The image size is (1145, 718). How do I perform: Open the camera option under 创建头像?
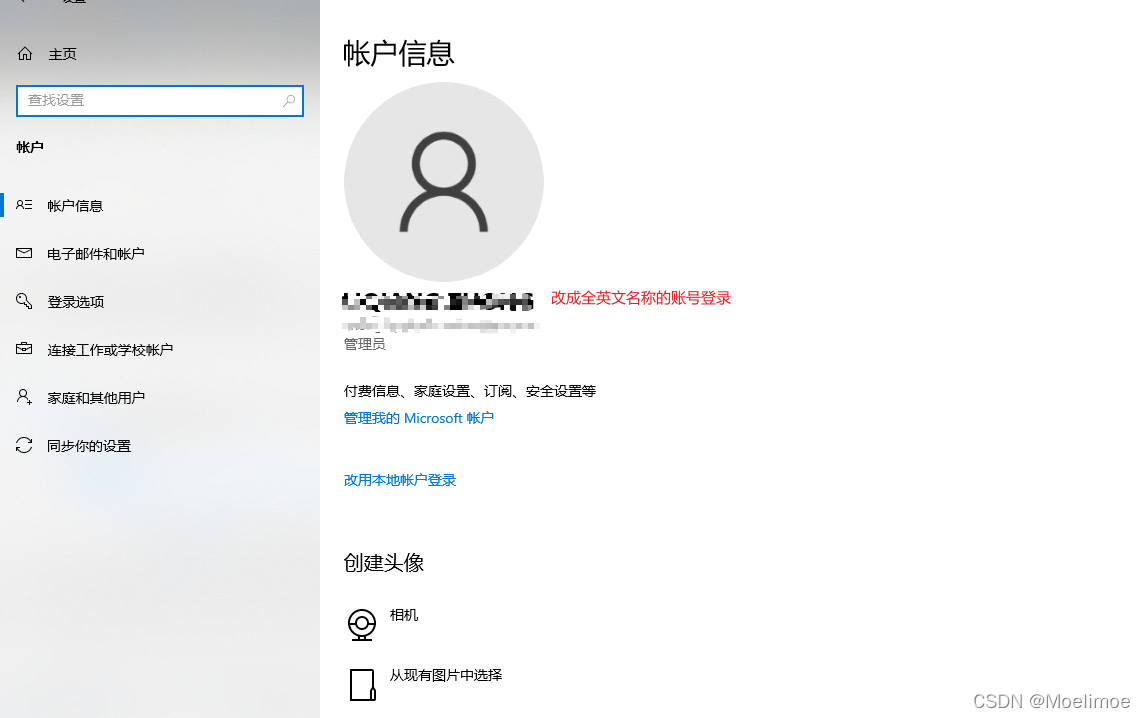click(x=362, y=623)
